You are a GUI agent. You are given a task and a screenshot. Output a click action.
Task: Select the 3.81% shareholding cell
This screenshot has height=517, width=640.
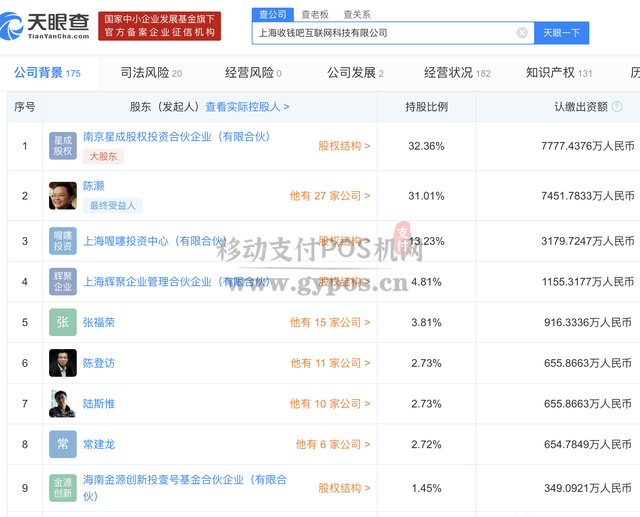[427, 322]
